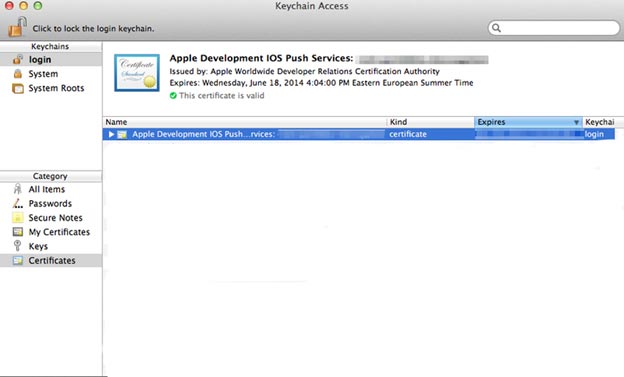Minimize the Keychain Access window
The width and height of the screenshot is (624, 377).
pos(23,6)
